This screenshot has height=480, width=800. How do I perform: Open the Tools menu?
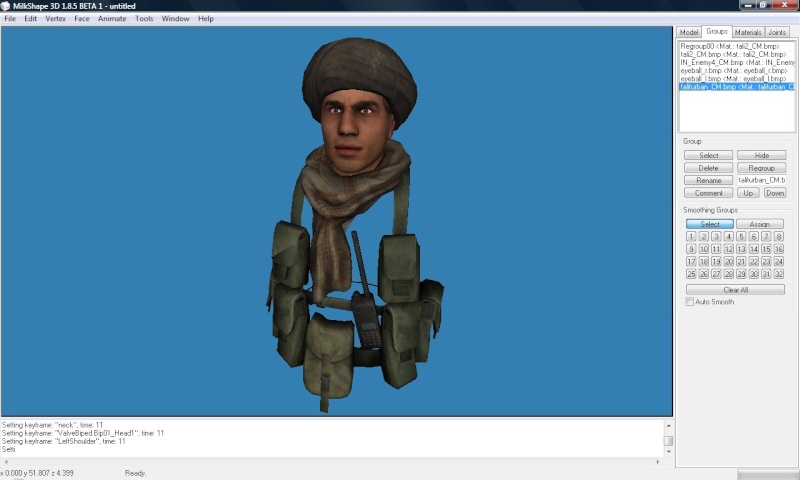144,18
